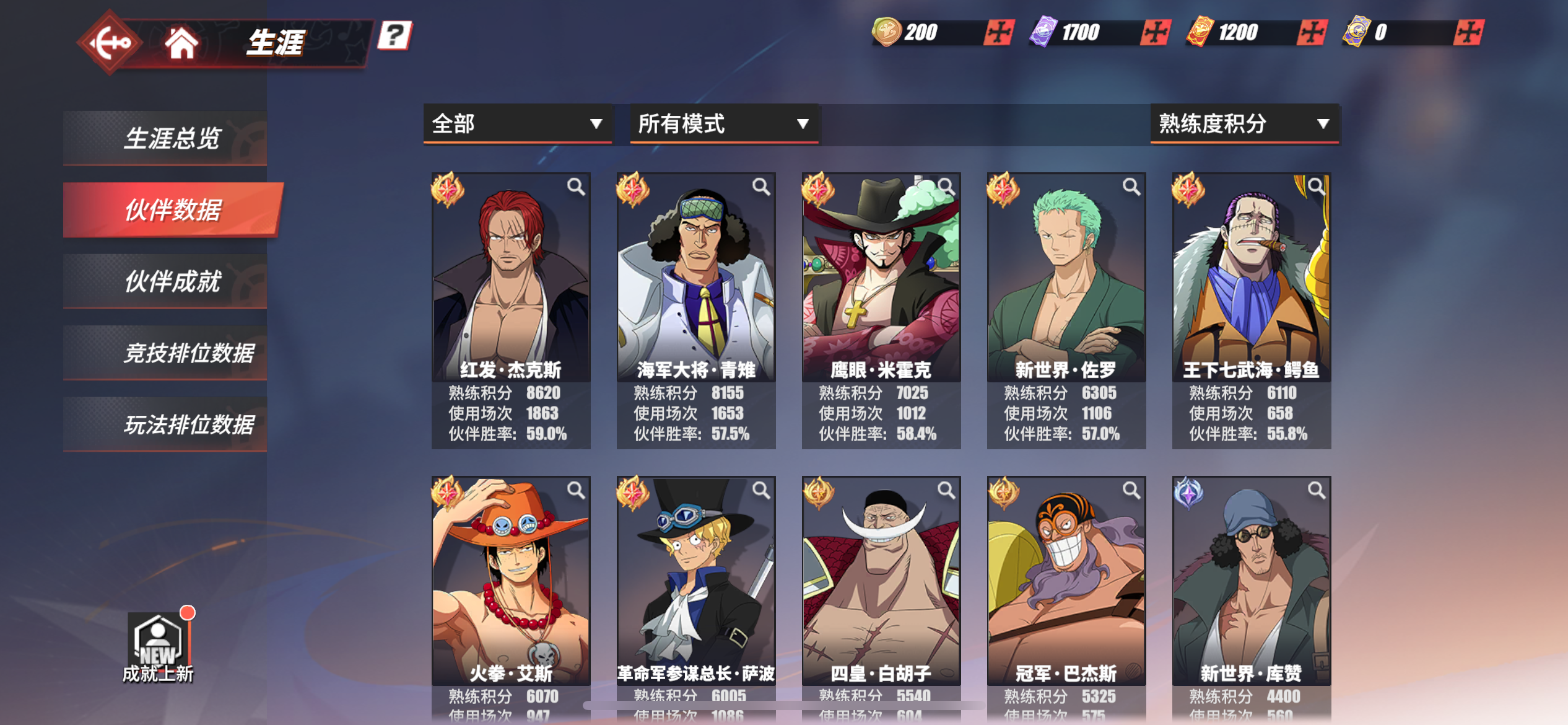Open 玩法排位数据 tab
Image resolution: width=1568 pixels, height=725 pixels.
tap(165, 424)
